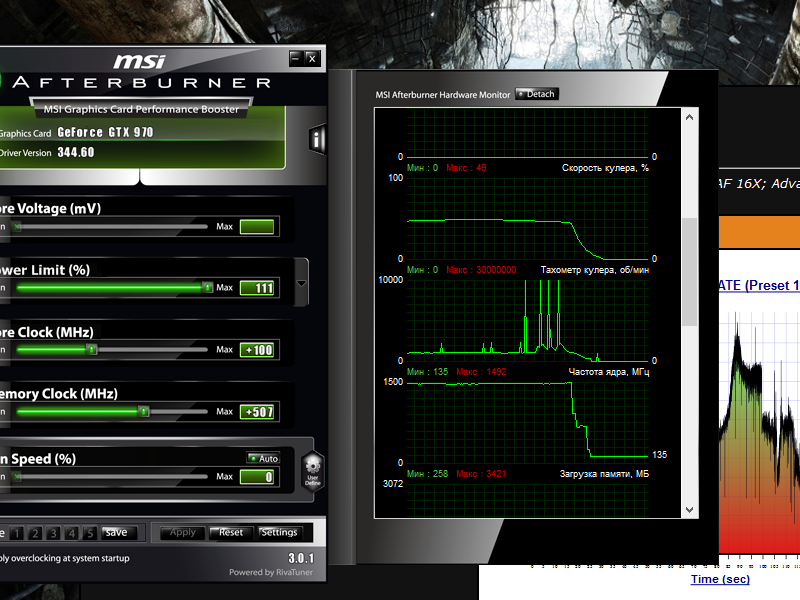The image size is (800, 600).
Task: Click the Макс : 30000000 value
Action: tap(481, 270)
